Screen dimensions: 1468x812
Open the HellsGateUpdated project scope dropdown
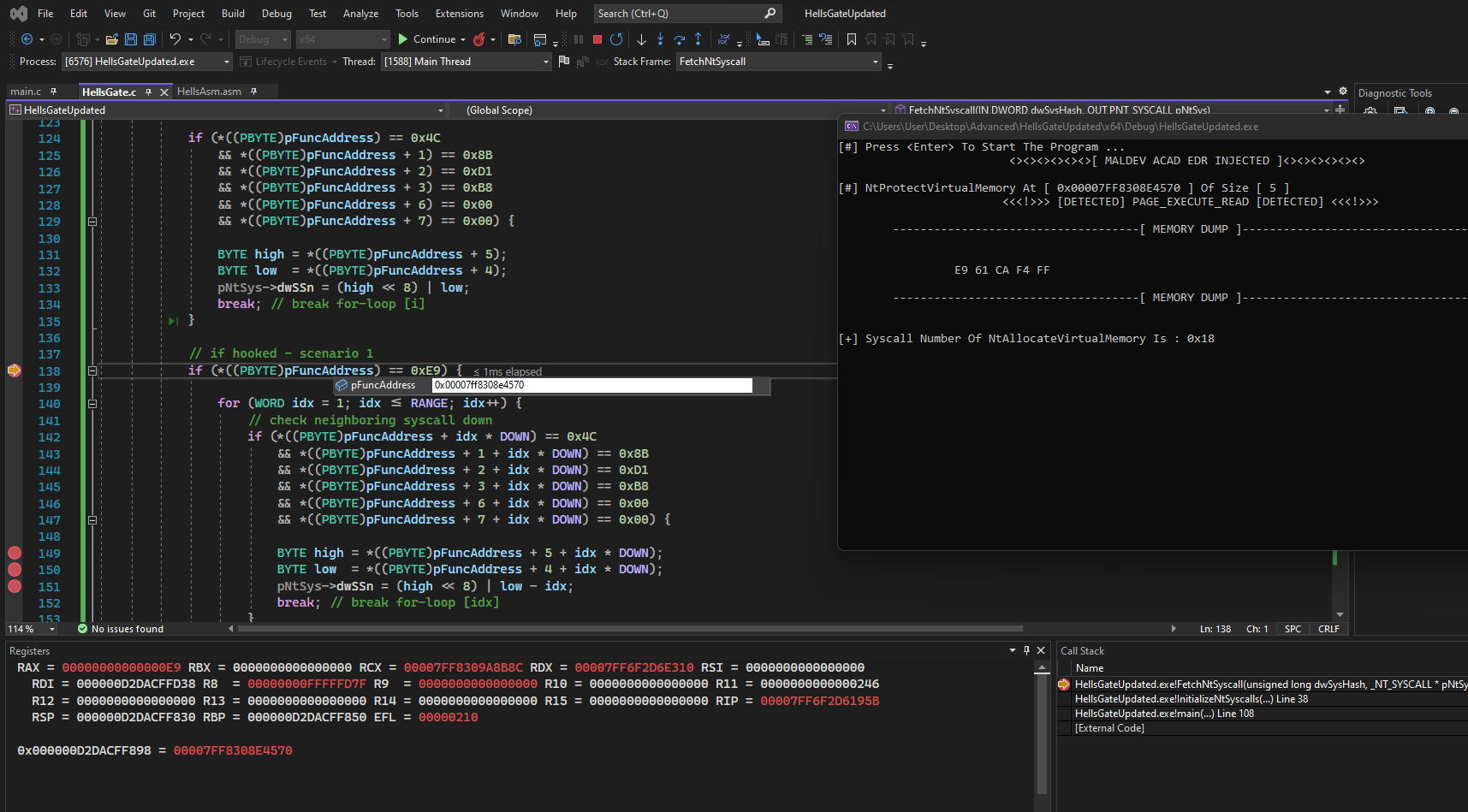pos(227,110)
